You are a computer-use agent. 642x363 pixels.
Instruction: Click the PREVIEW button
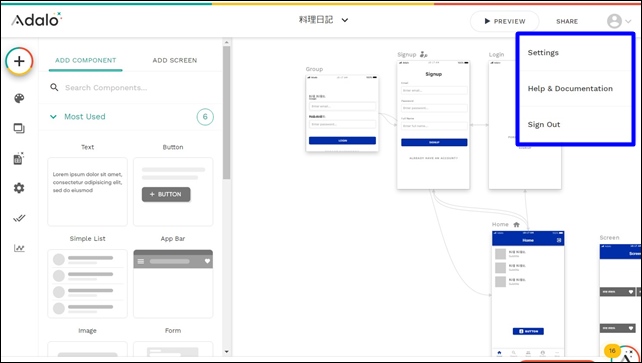coord(504,21)
